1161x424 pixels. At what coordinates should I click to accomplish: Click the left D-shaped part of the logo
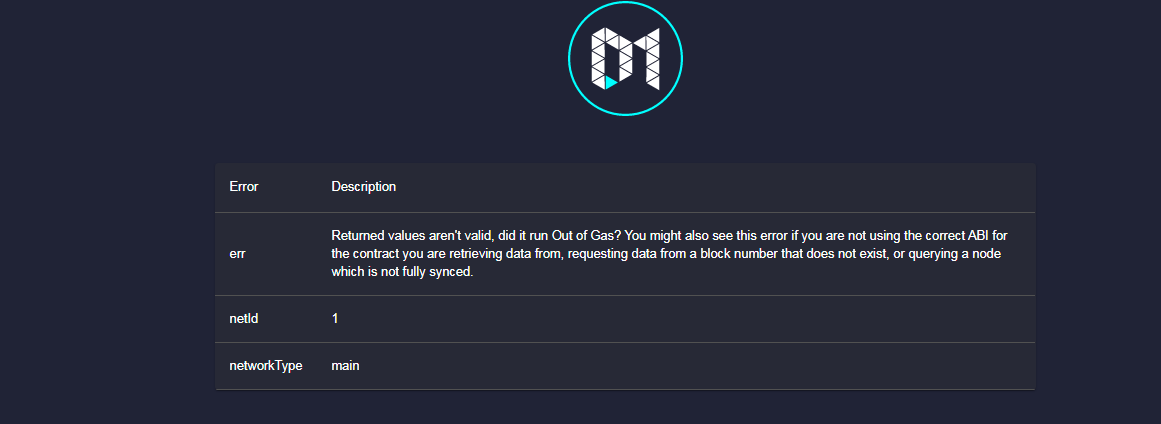pos(612,58)
